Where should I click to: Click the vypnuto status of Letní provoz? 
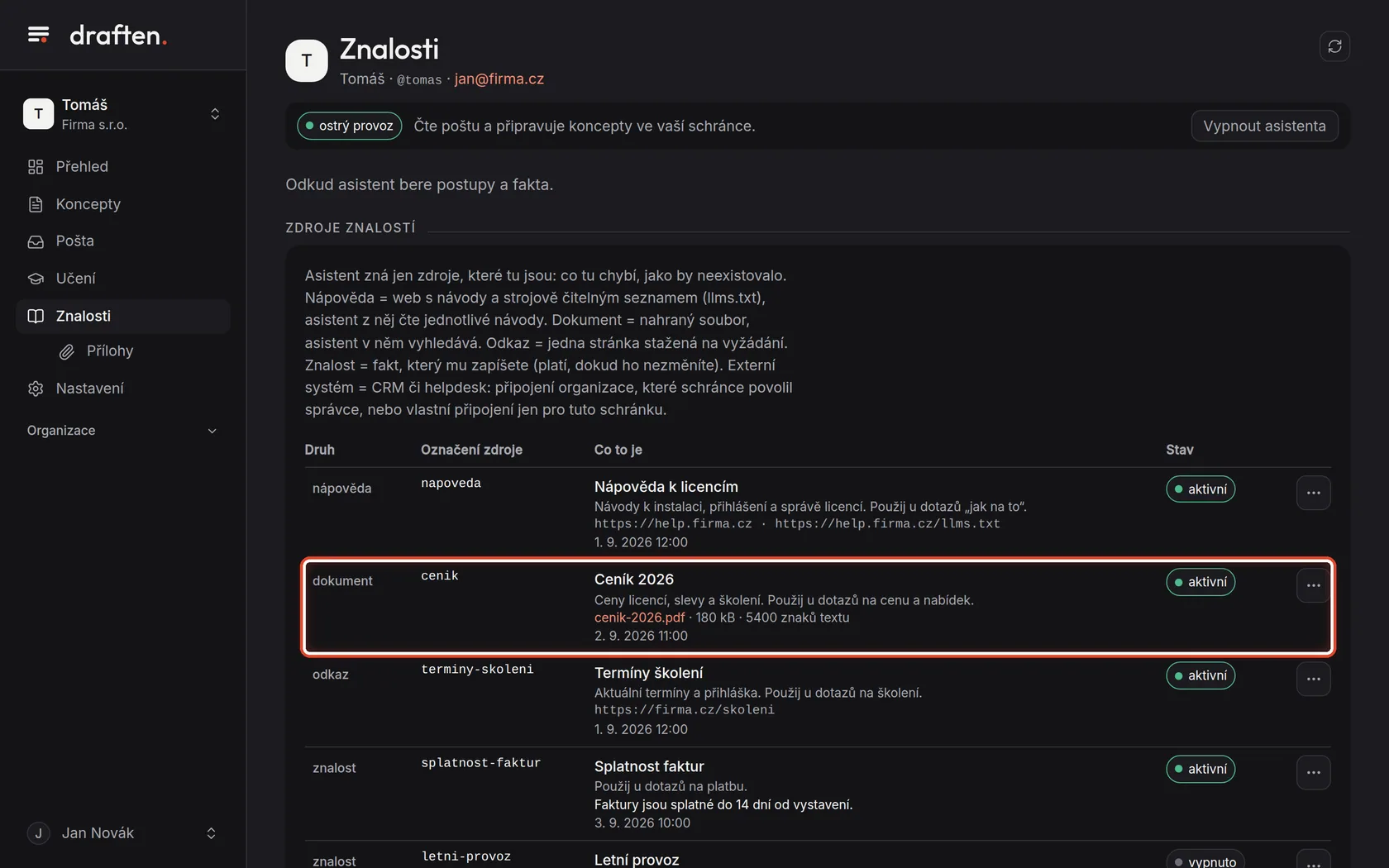tap(1205, 861)
